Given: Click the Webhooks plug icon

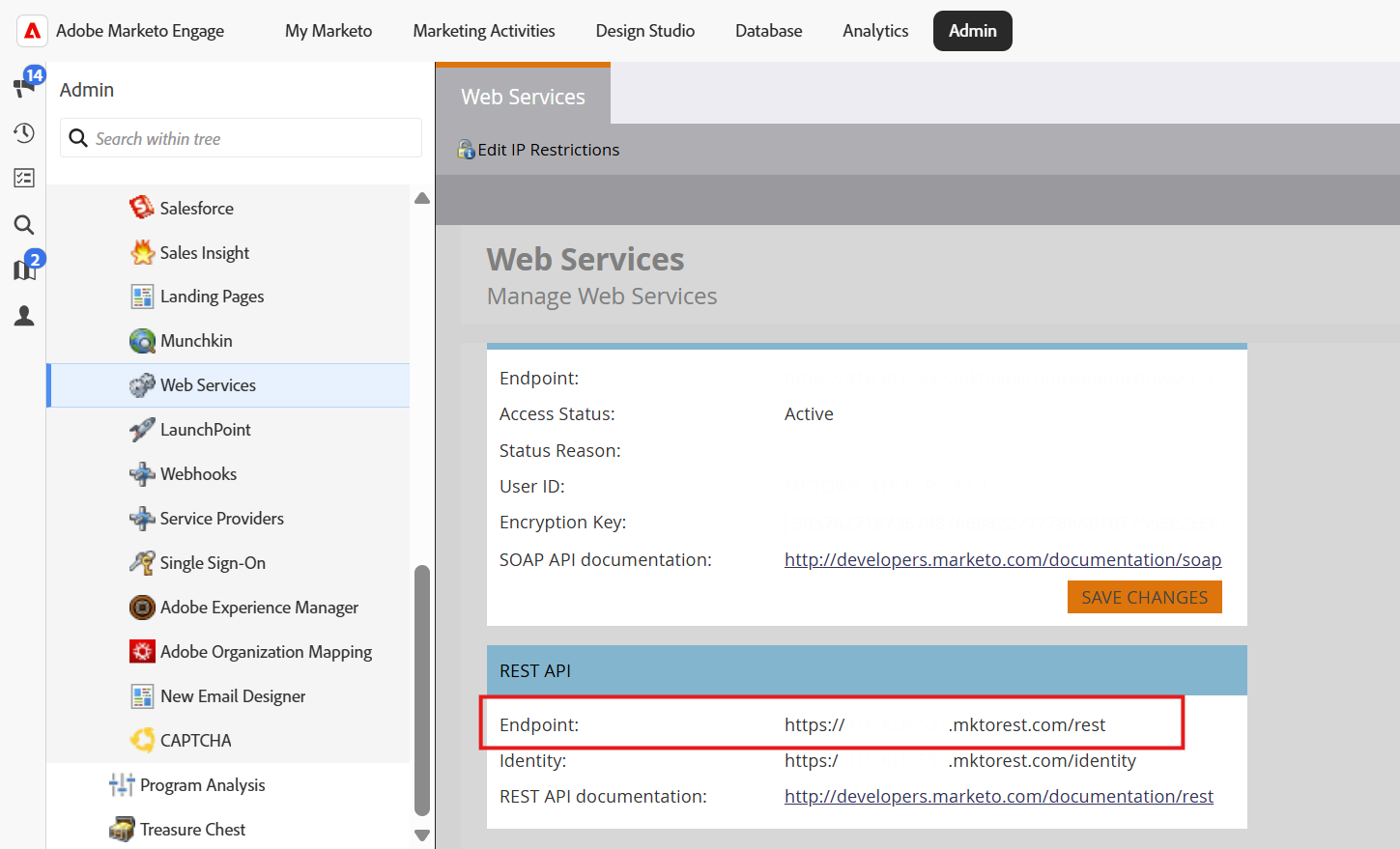Looking at the screenshot, I should pos(142,474).
